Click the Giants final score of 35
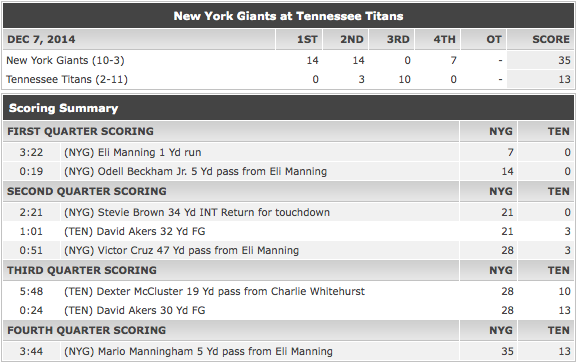Screen dimensions: 577x364 (x=564, y=60)
